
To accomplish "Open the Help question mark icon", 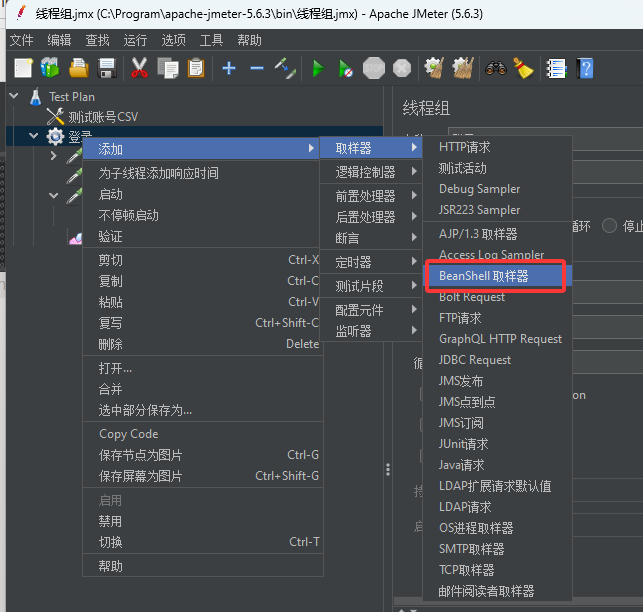I will click(x=585, y=69).
